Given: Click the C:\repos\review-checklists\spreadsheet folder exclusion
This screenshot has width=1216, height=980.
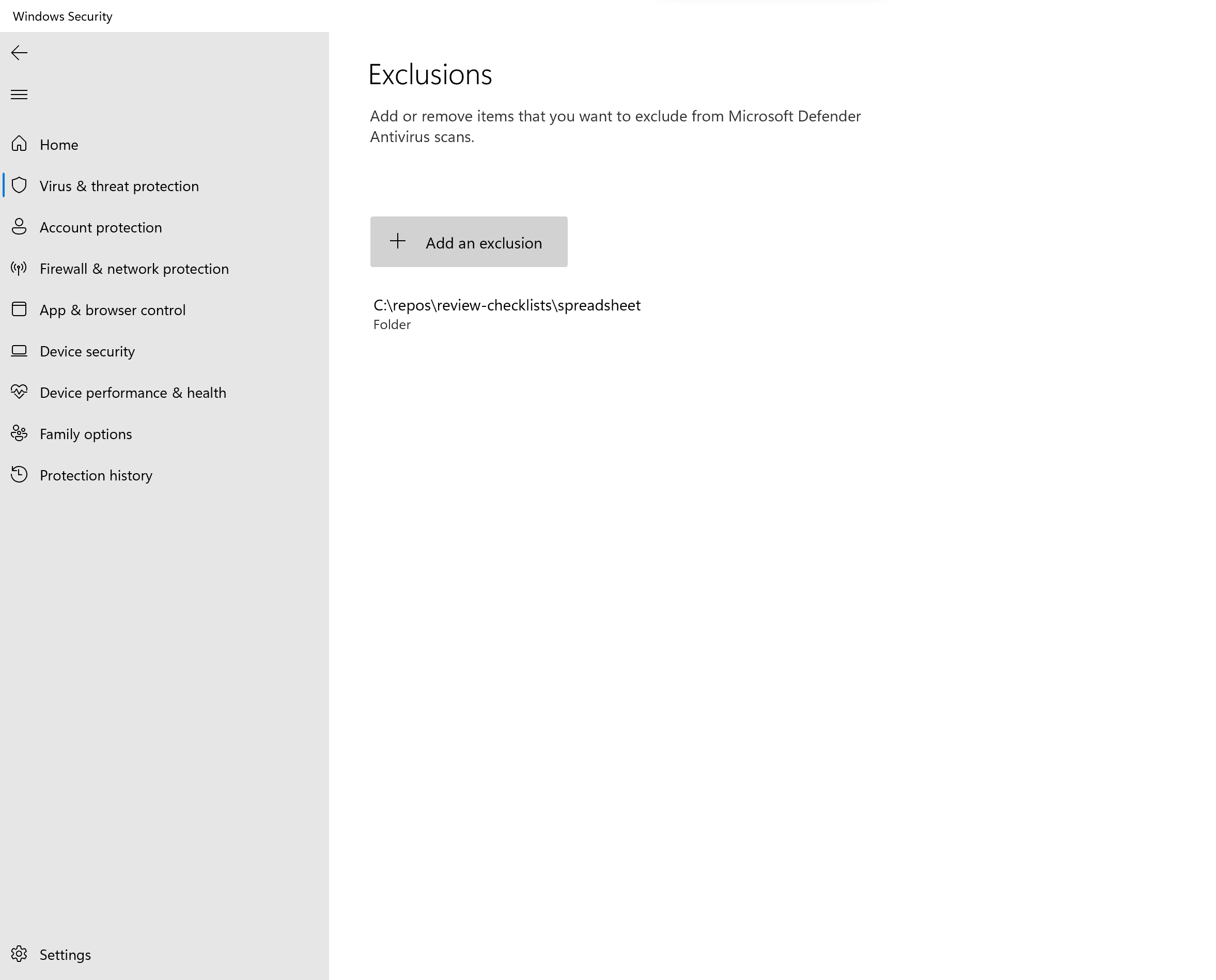Looking at the screenshot, I should click(x=506, y=312).
